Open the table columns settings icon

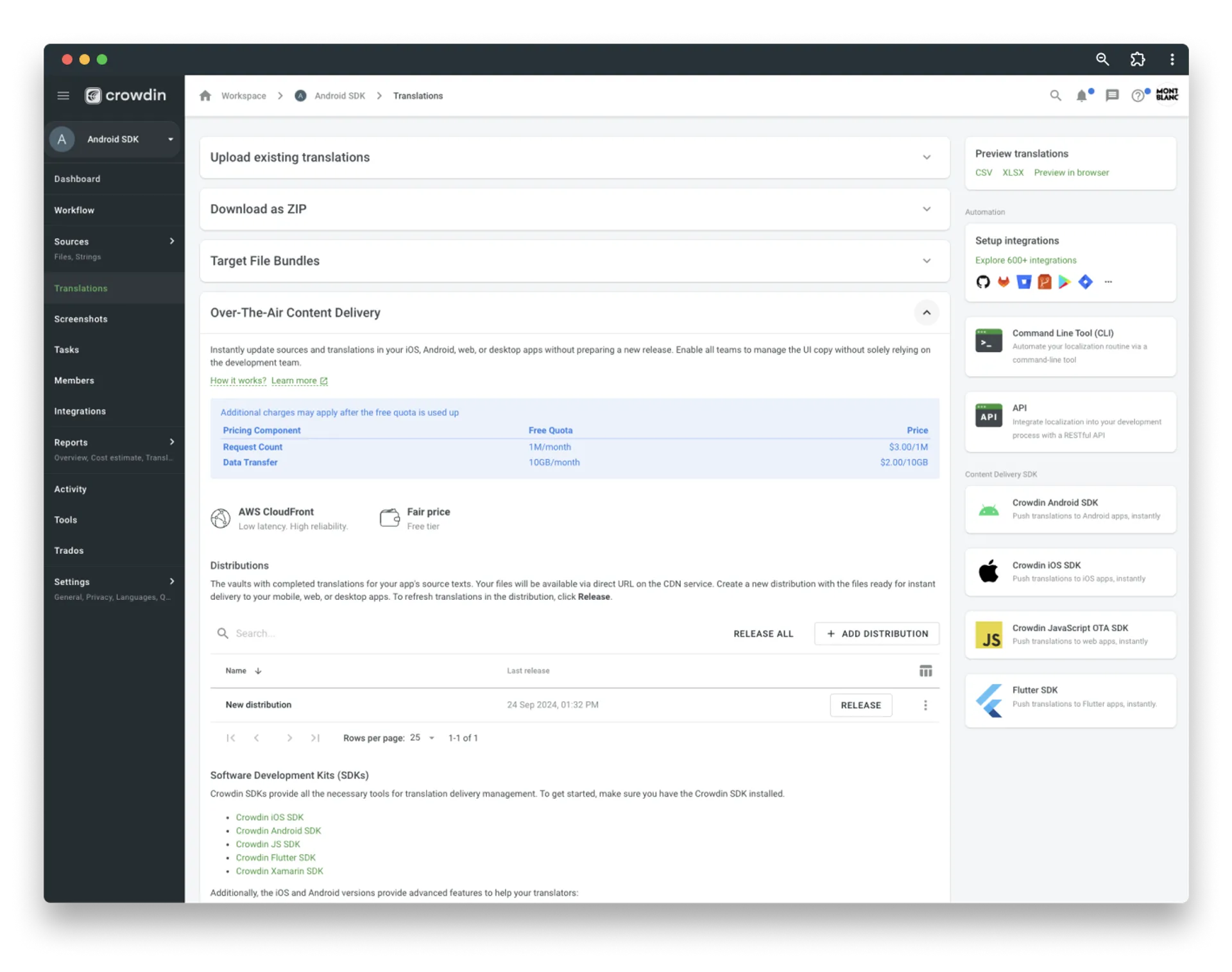925,670
